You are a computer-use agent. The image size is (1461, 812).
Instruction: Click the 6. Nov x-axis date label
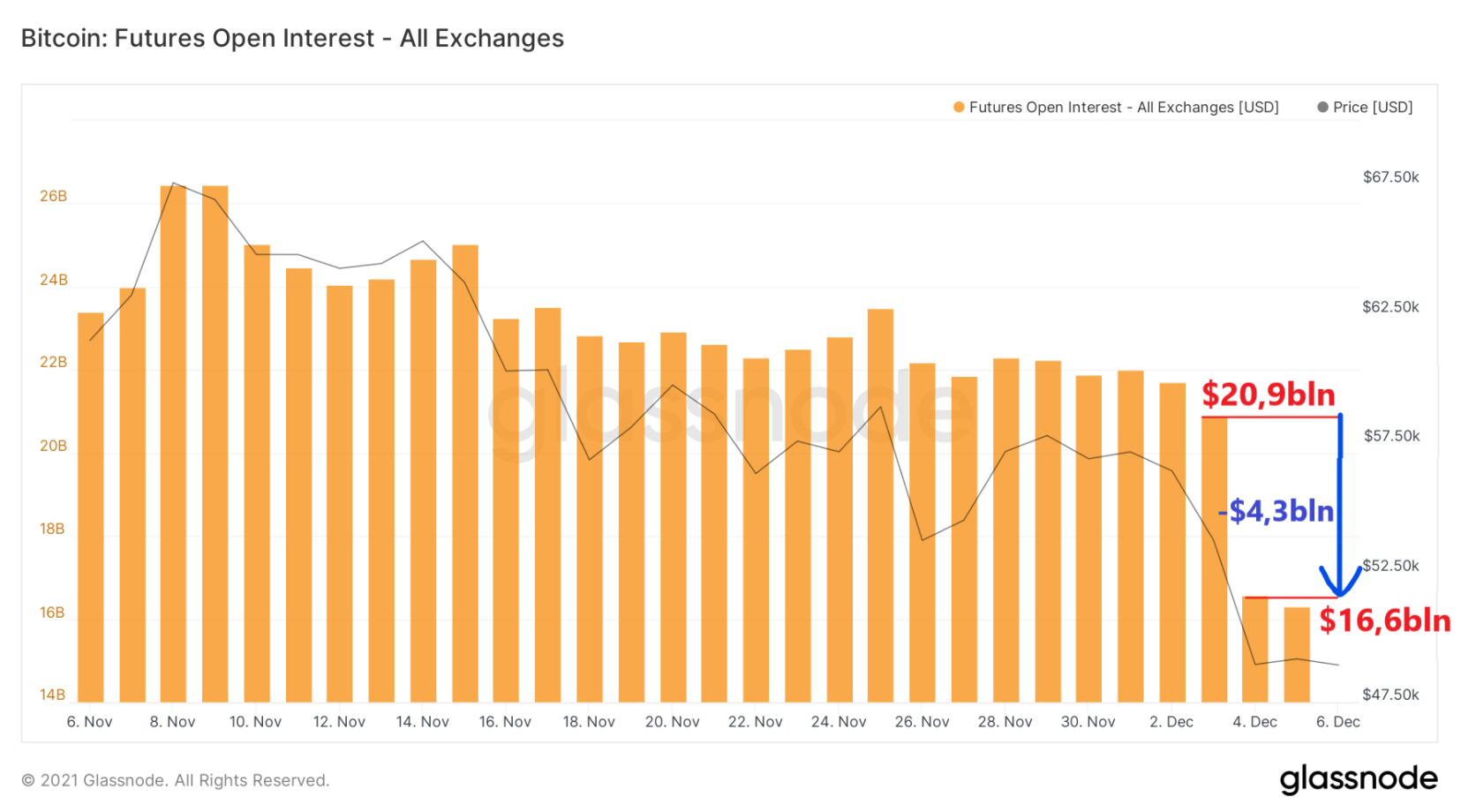coord(89,722)
